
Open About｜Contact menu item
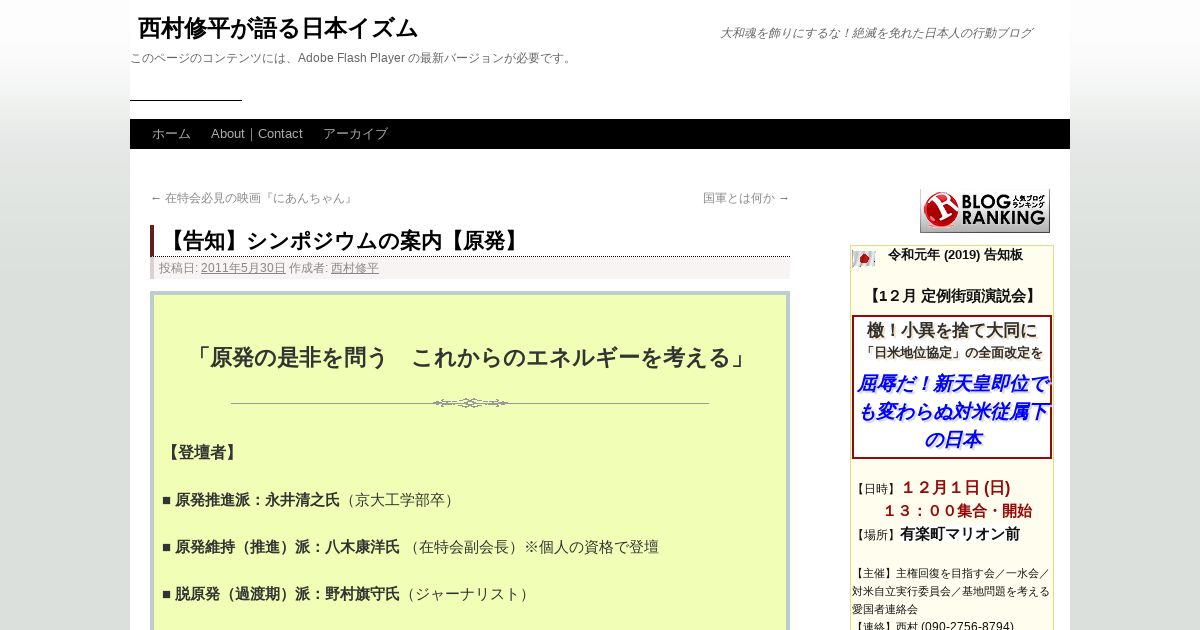pyautogui.click(x=257, y=134)
